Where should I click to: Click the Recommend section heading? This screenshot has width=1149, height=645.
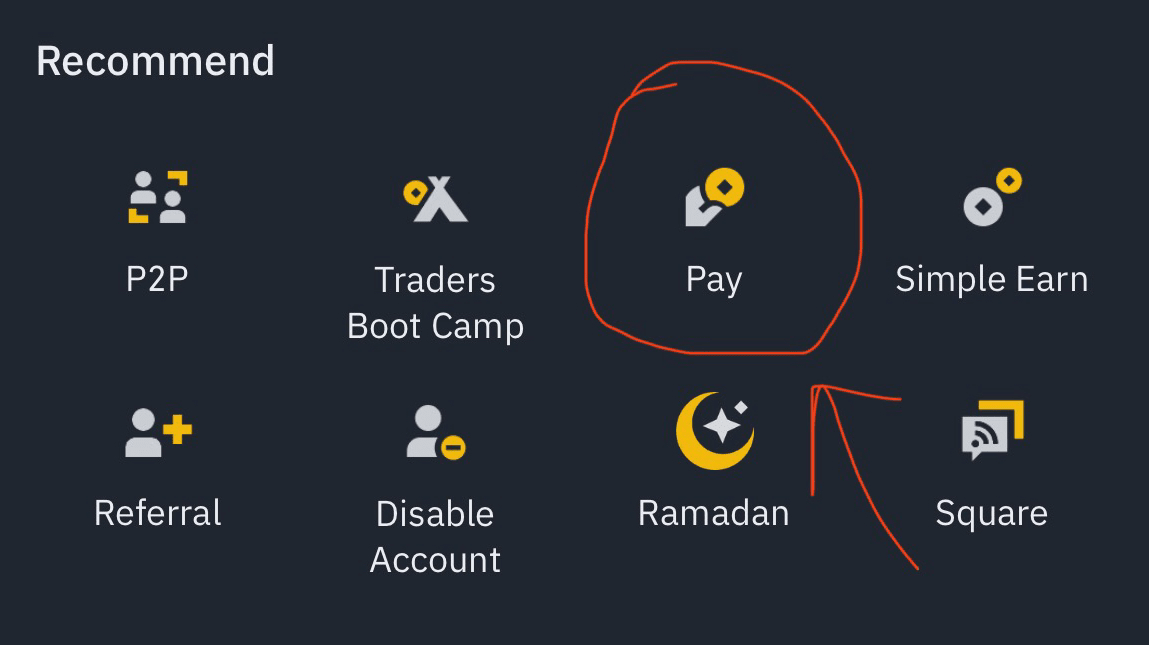click(155, 61)
